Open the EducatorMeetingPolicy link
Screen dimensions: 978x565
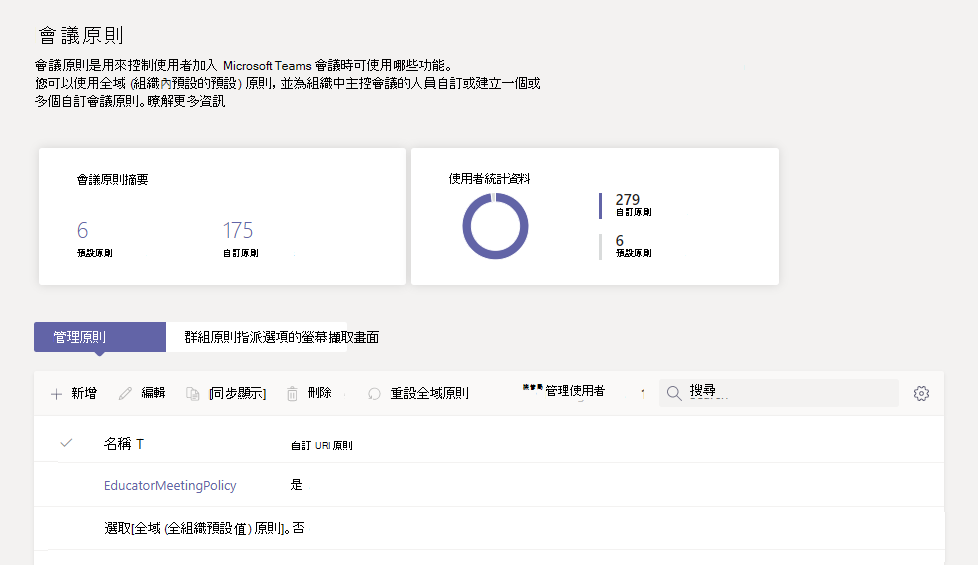tap(170, 485)
